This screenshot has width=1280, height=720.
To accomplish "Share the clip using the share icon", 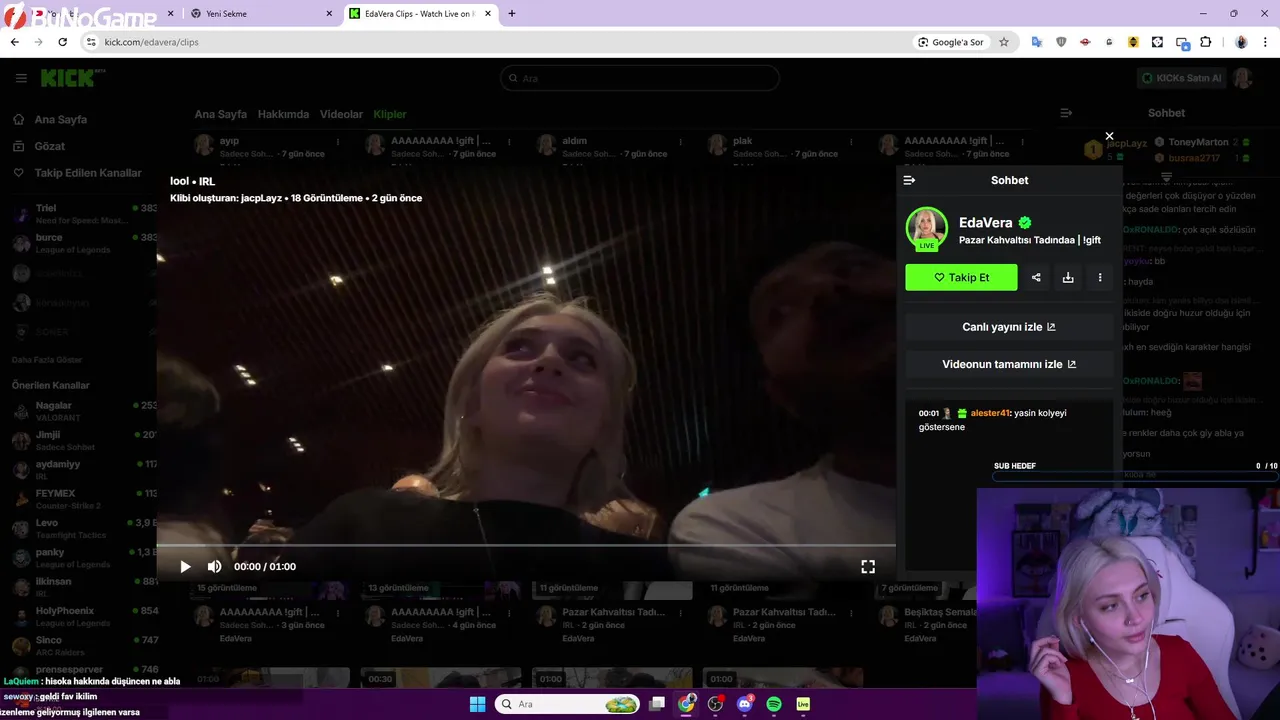I will click(x=1036, y=277).
